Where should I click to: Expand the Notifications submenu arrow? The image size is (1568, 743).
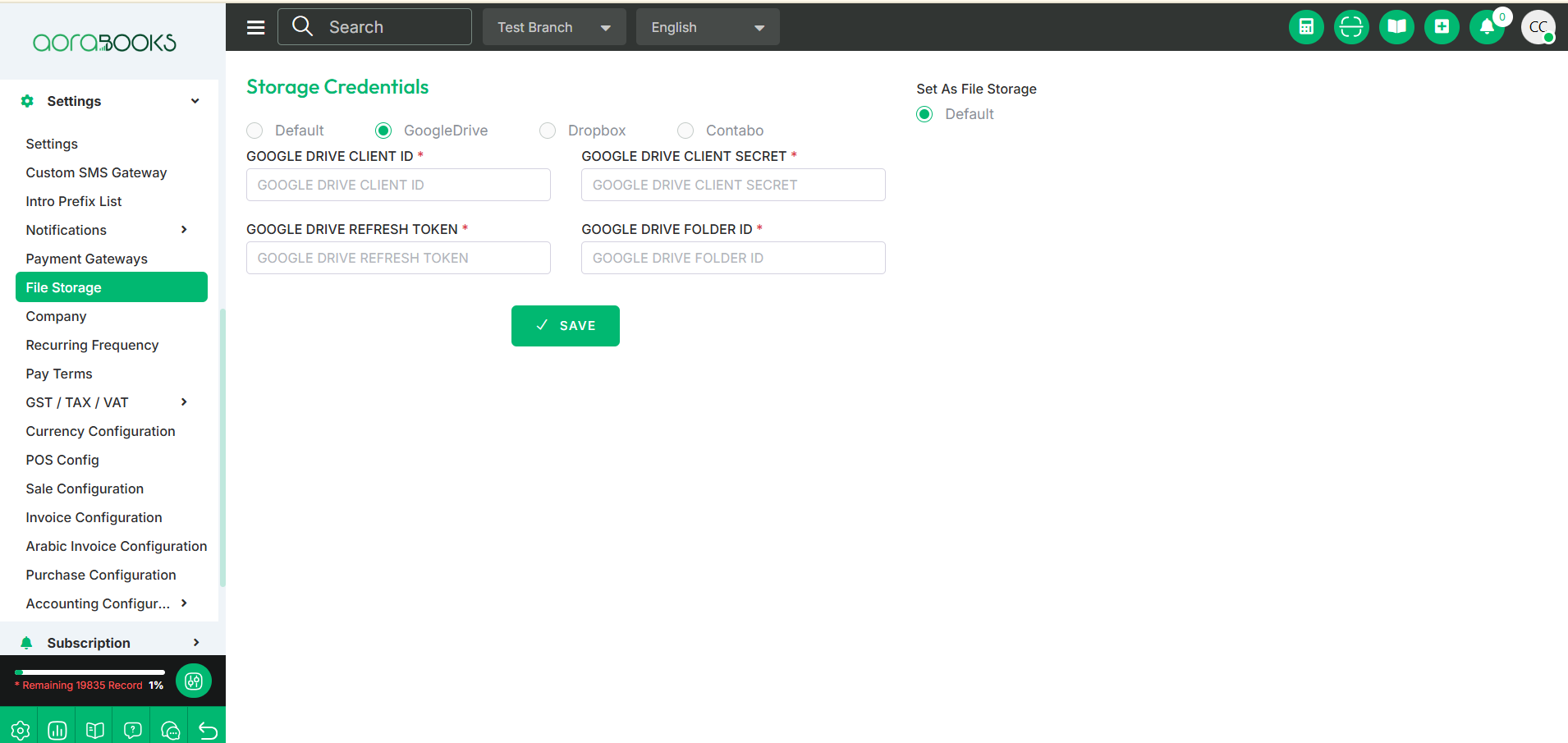tap(184, 230)
